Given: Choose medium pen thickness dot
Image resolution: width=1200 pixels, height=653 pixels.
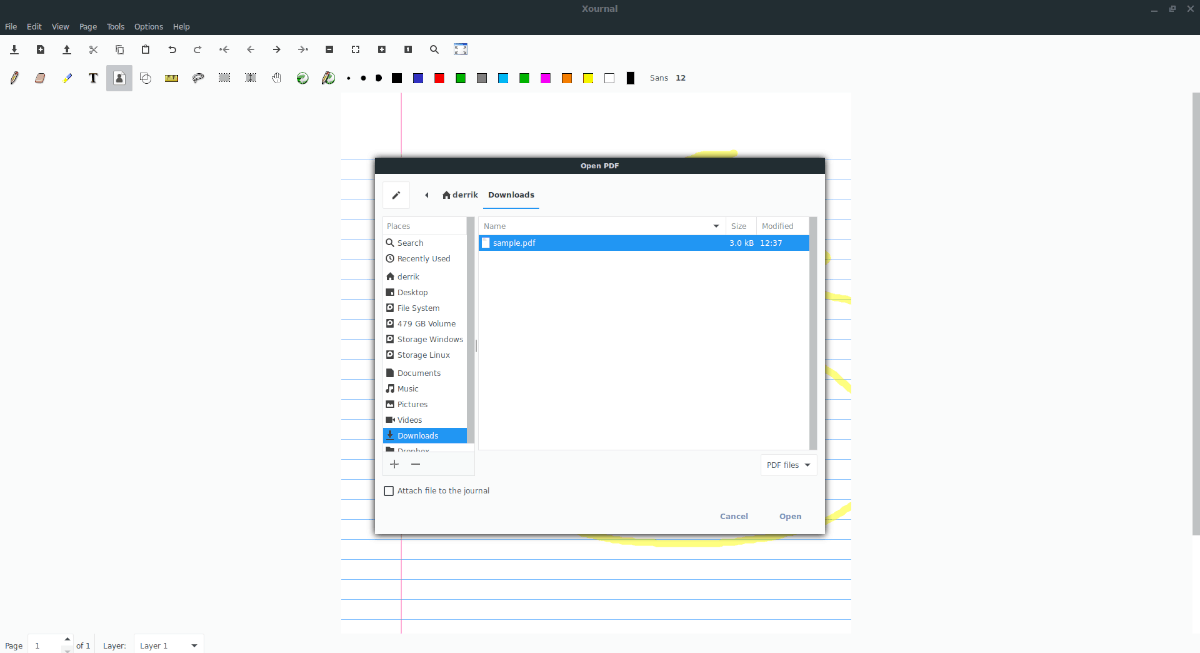Looking at the screenshot, I should 363,78.
